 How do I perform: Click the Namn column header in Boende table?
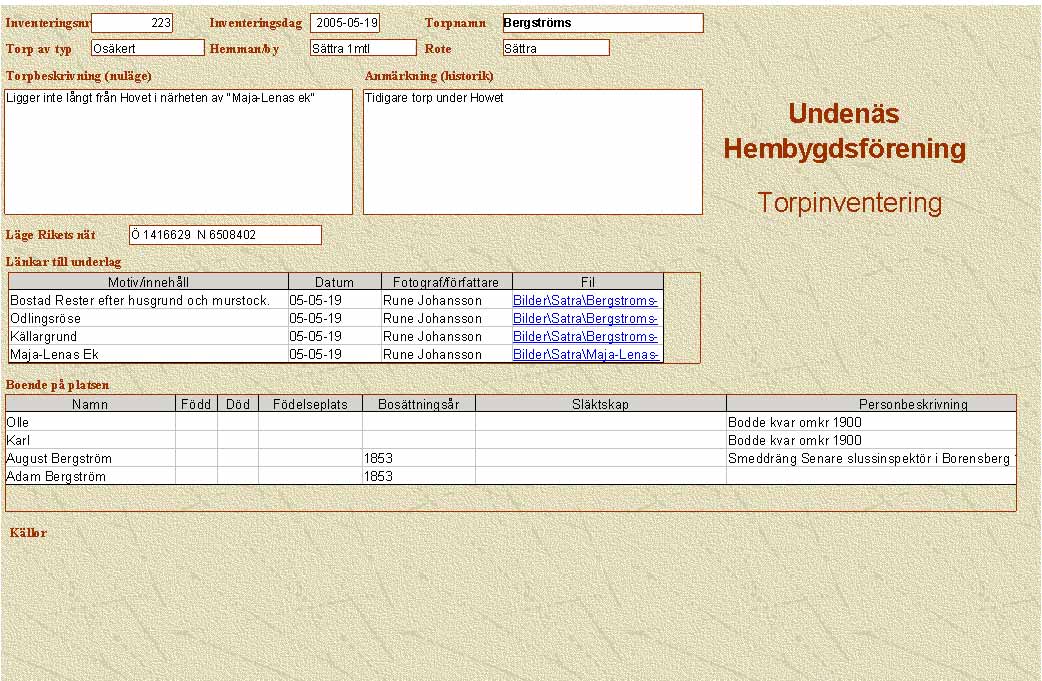click(90, 404)
